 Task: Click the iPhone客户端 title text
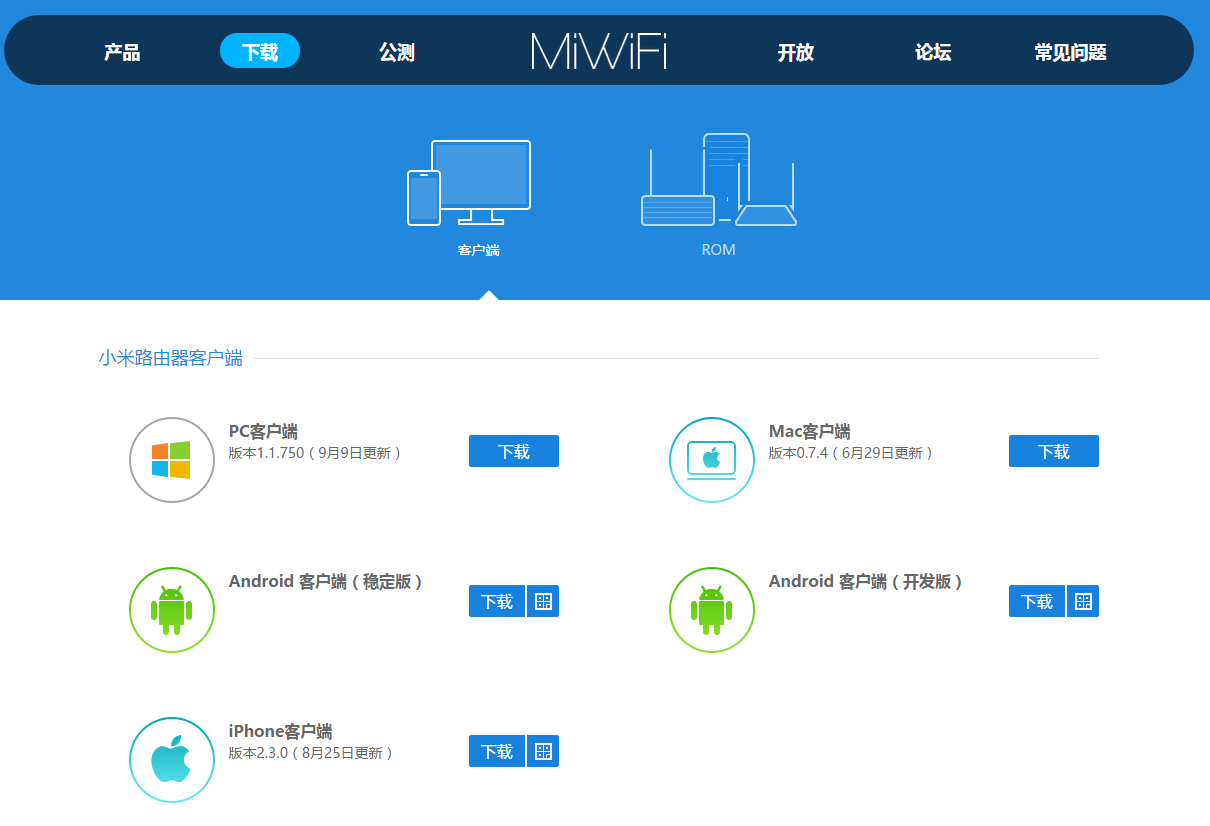pos(280,732)
